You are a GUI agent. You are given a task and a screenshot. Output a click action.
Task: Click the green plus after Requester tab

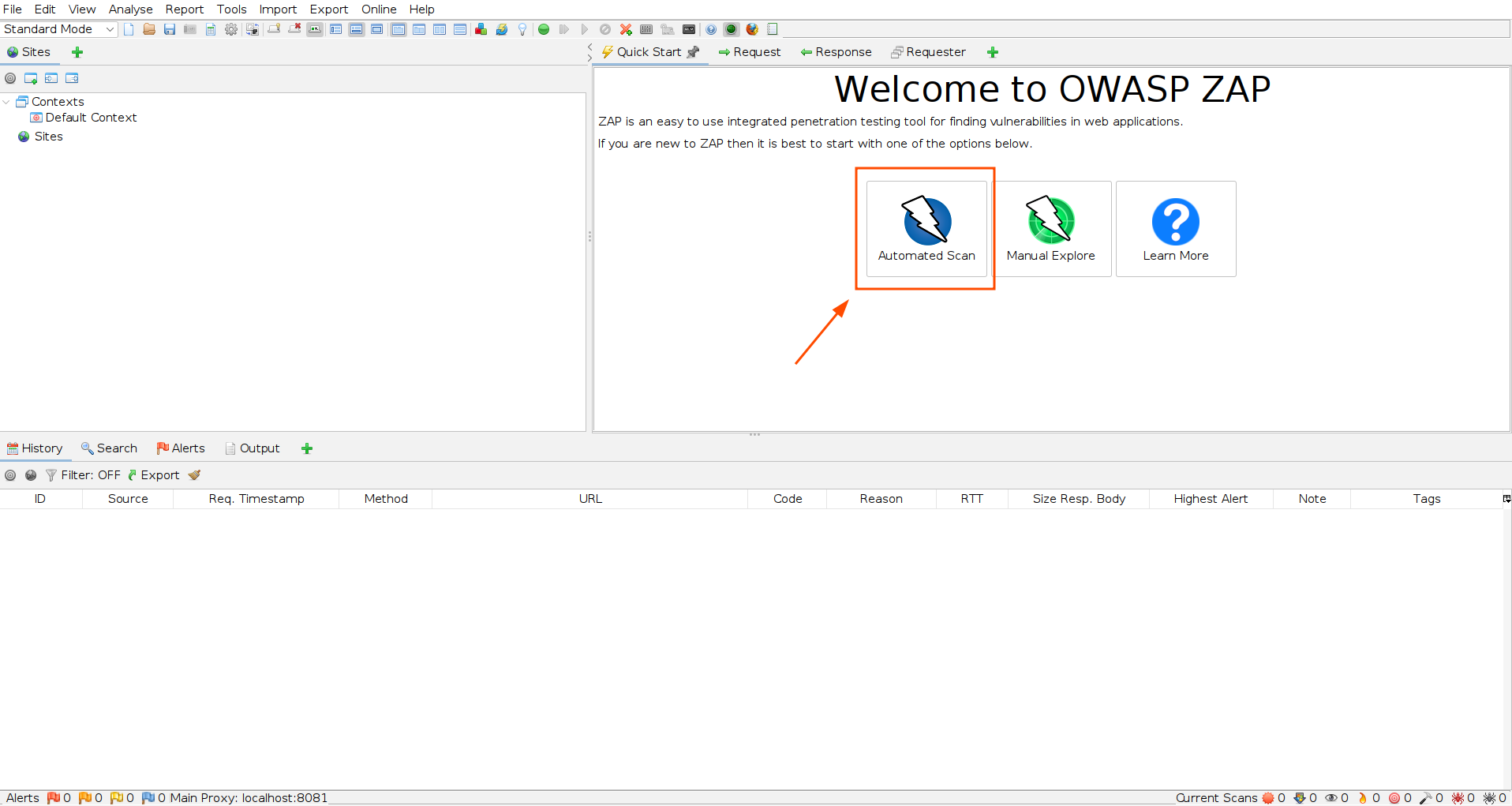click(x=993, y=52)
